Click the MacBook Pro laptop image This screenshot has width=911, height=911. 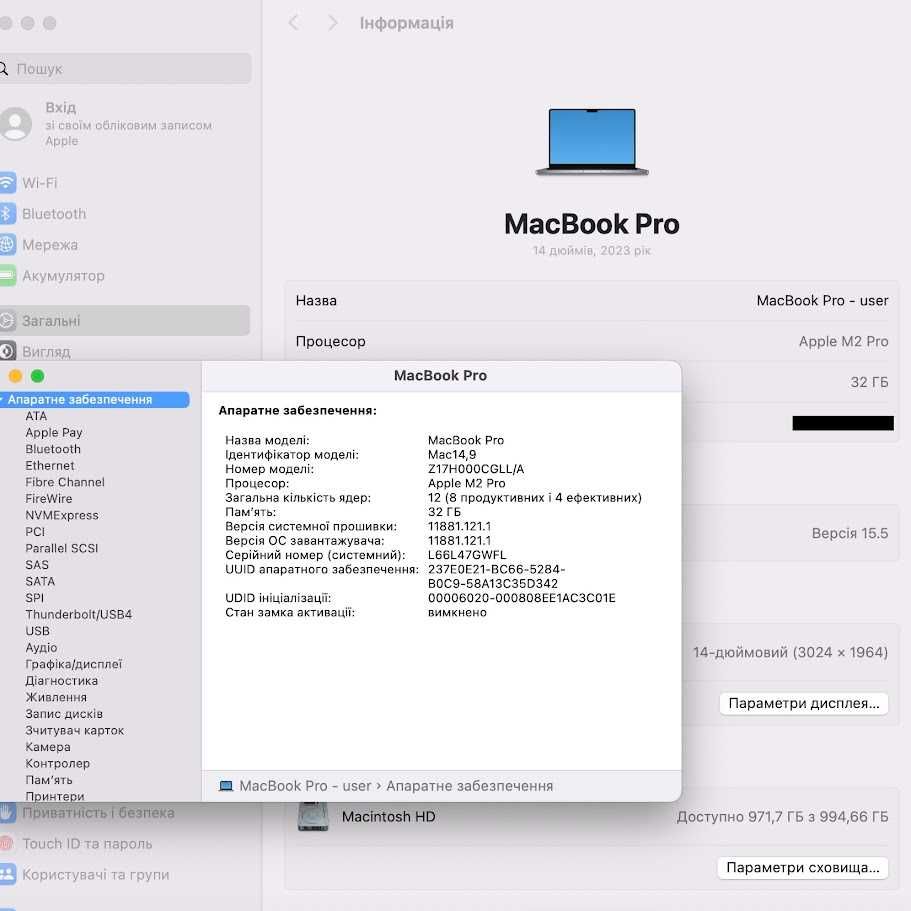click(592, 142)
